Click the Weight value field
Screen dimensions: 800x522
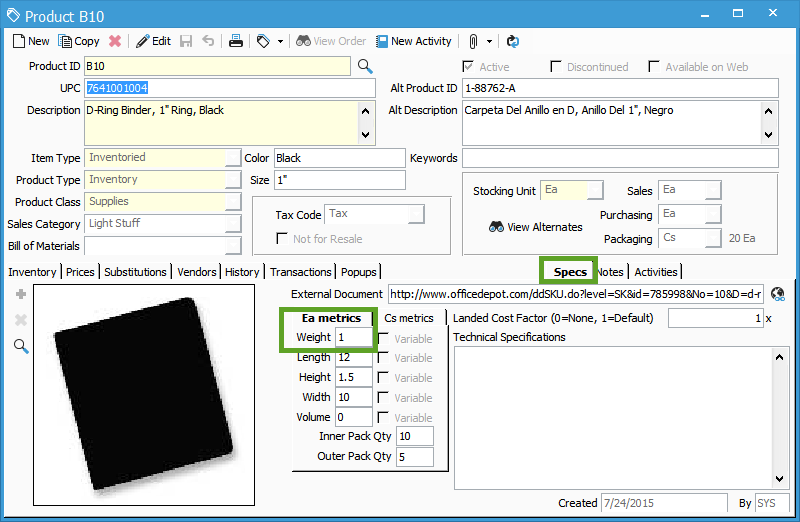click(x=354, y=337)
